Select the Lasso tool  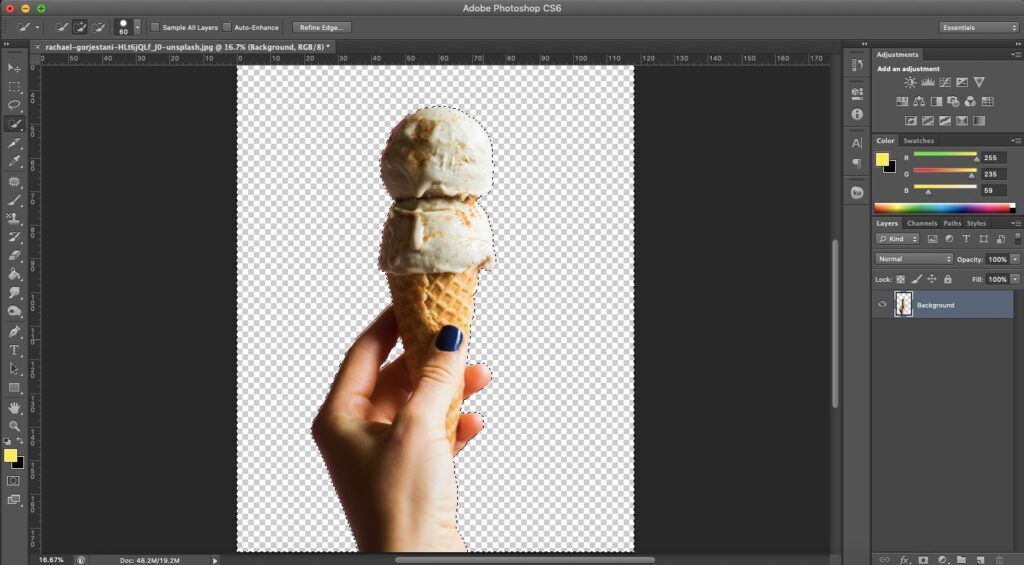(x=14, y=105)
